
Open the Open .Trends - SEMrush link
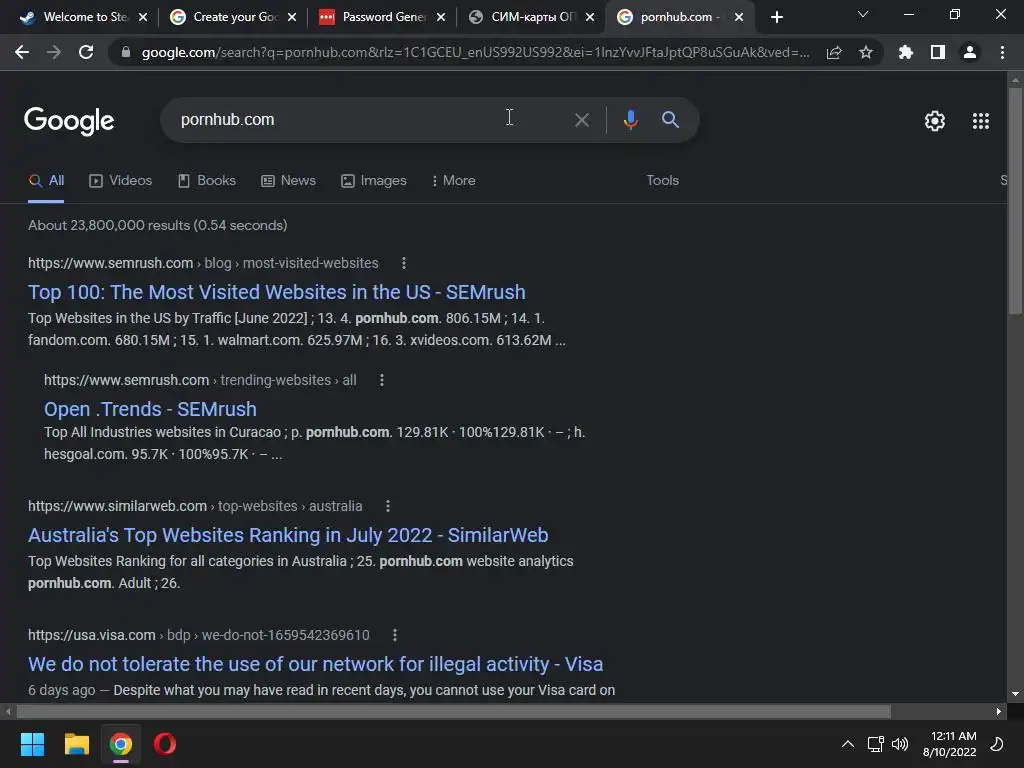[150, 409]
